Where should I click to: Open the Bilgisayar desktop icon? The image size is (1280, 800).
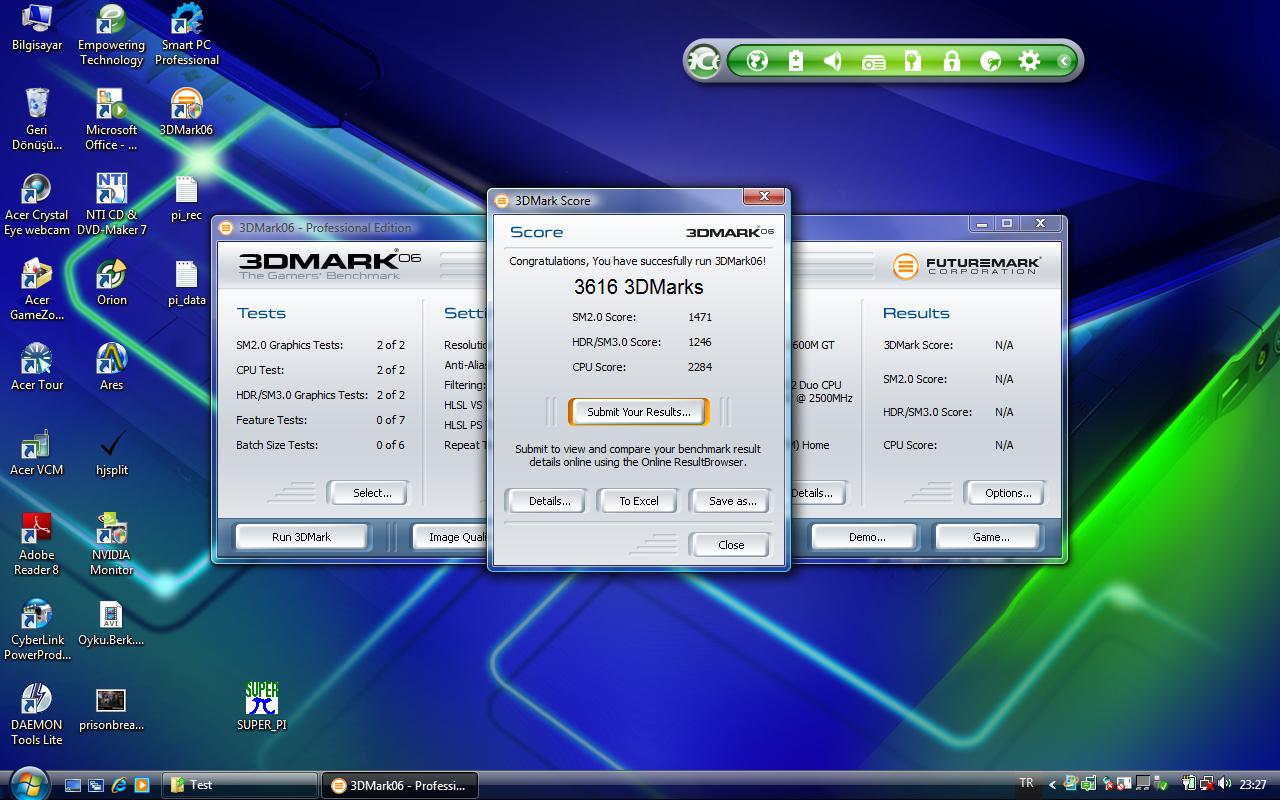click(37, 28)
